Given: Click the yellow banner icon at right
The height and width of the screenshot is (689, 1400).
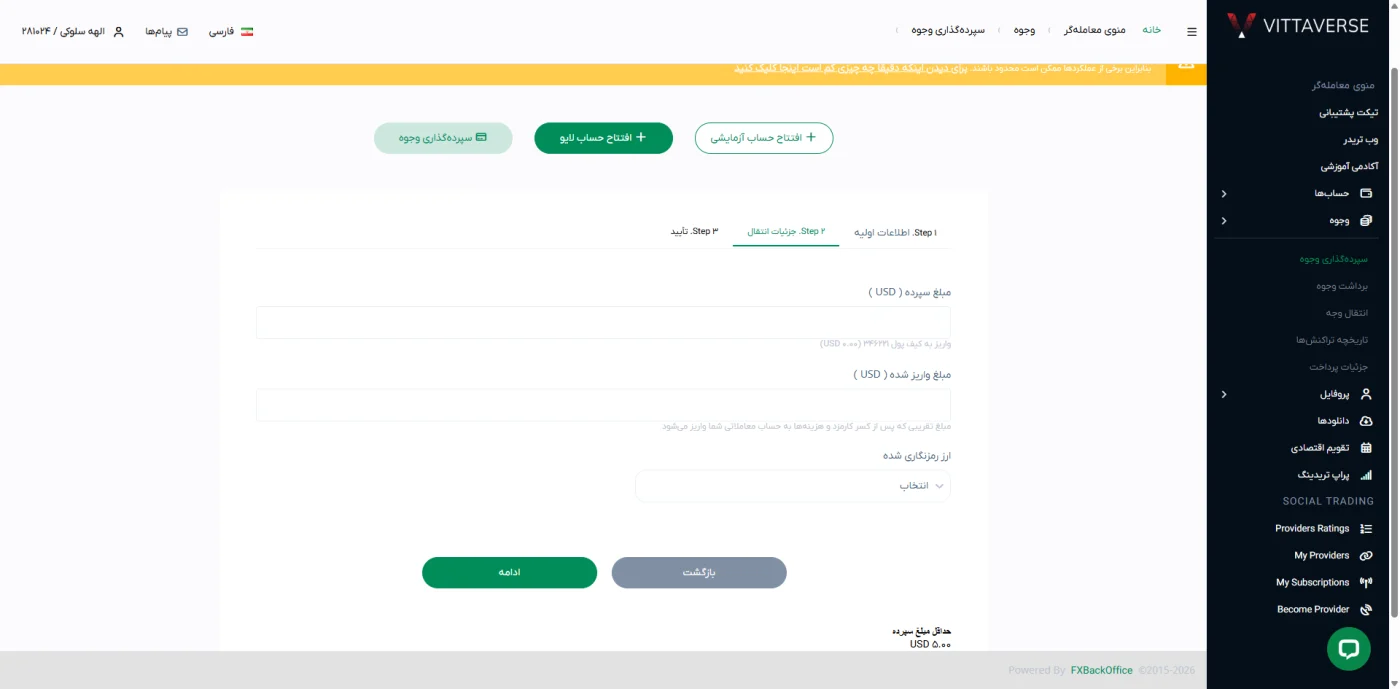Looking at the screenshot, I should pyautogui.click(x=1186, y=68).
